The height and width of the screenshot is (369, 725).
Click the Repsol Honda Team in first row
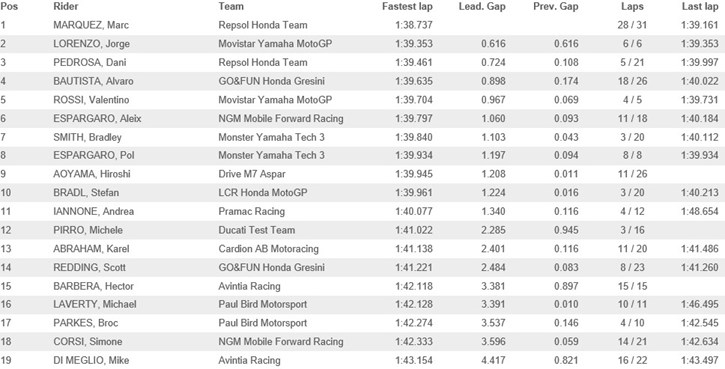coord(263,25)
